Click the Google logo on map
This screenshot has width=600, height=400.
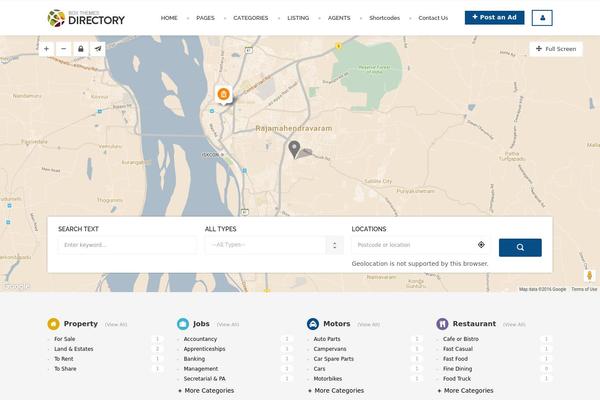[15, 286]
